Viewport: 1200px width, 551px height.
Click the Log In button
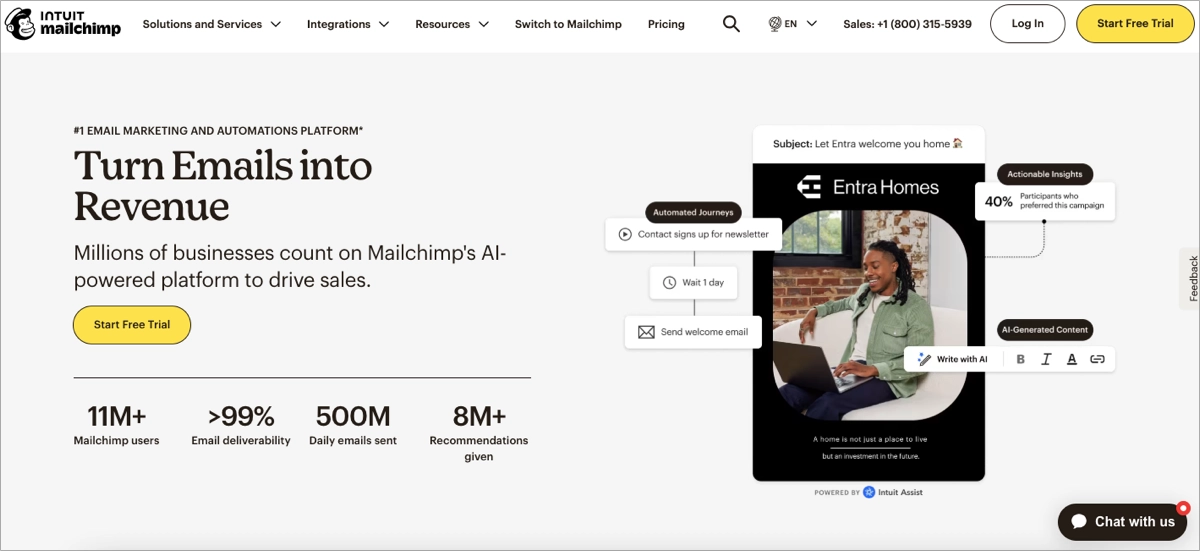[1027, 24]
